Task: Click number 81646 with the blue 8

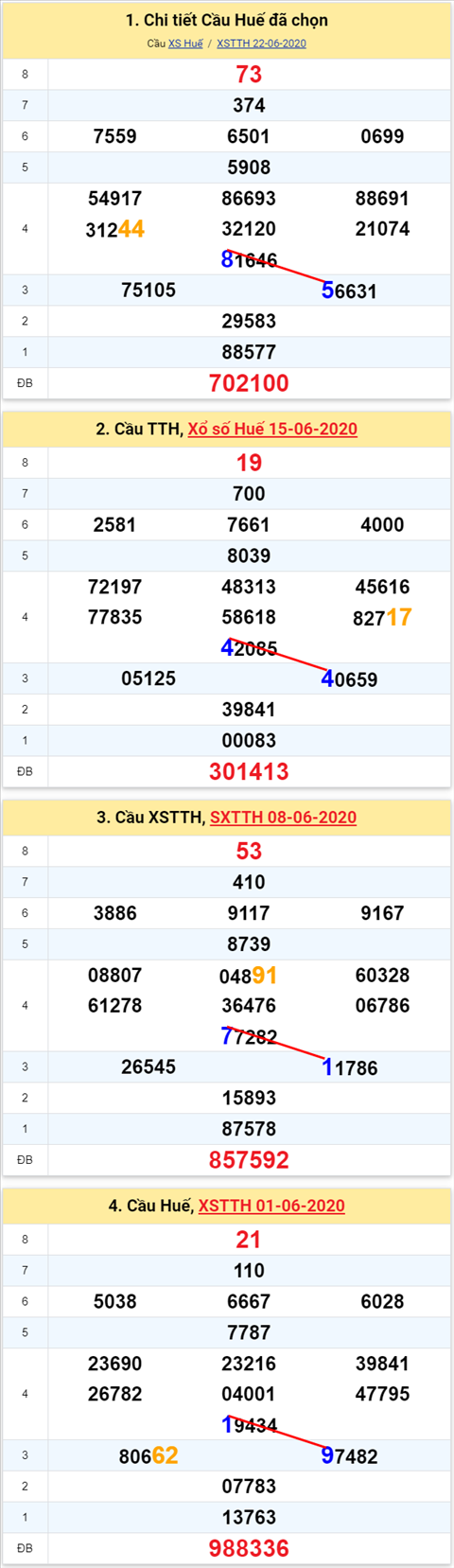Action: tap(249, 259)
